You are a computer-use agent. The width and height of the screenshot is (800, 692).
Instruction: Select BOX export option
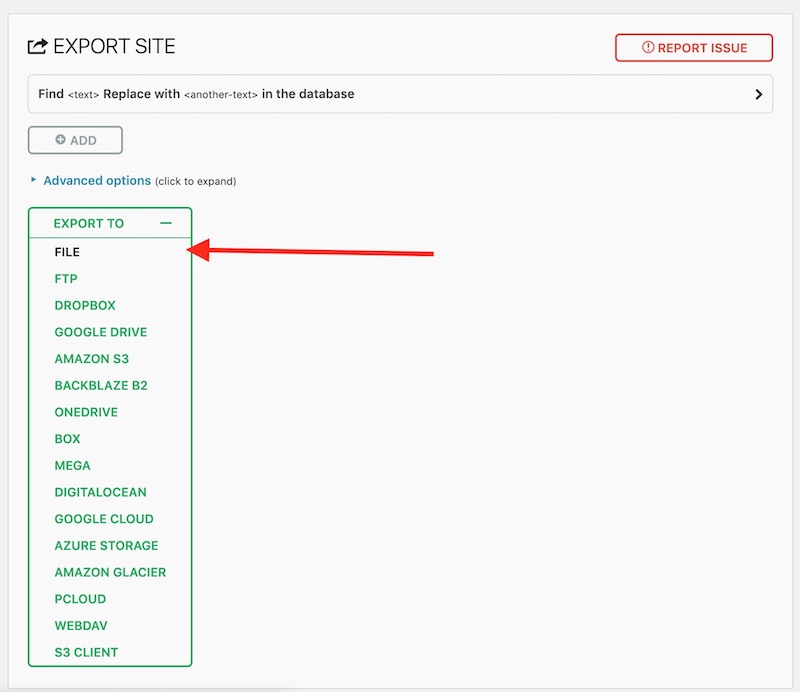[x=67, y=439]
